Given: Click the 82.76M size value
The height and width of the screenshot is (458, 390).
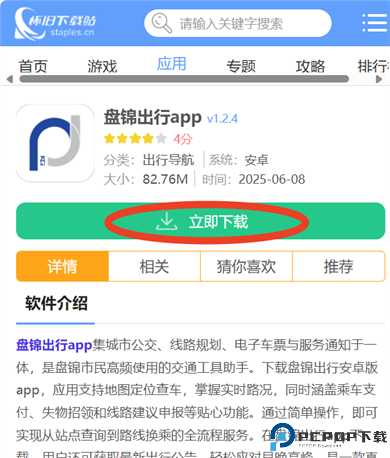Looking at the screenshot, I should (x=165, y=179).
